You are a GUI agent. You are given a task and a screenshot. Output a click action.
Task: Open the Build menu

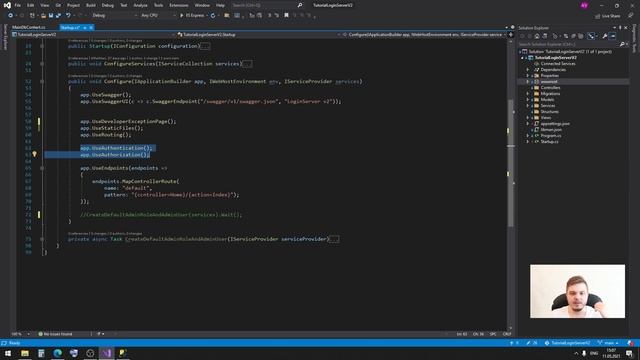(x=91, y=5)
